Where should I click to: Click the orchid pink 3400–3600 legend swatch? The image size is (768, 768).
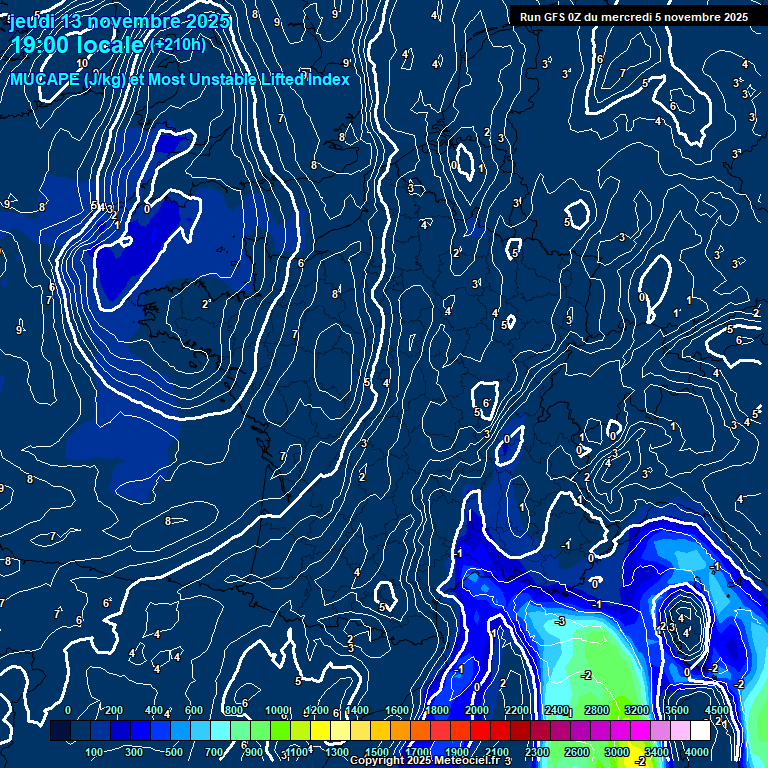point(660,730)
